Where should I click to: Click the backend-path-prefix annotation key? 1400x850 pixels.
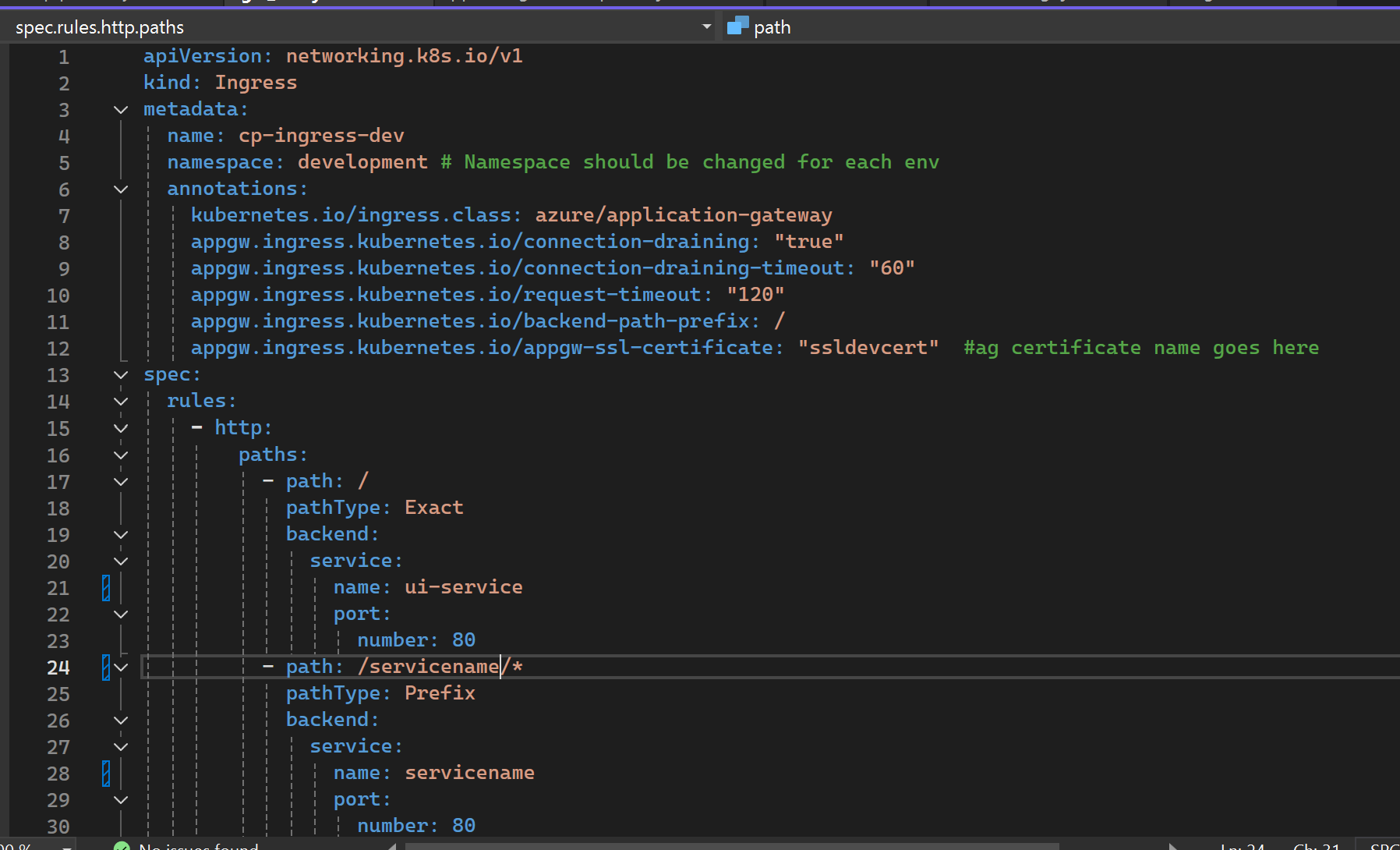click(470, 321)
